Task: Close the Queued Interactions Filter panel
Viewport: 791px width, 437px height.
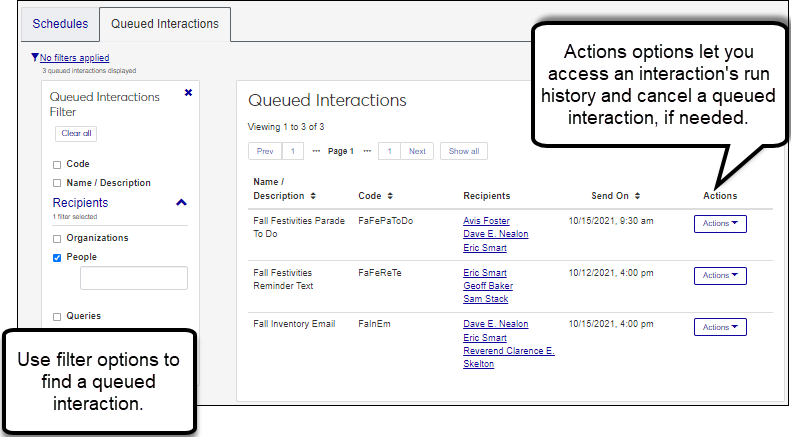Action: tap(188, 93)
